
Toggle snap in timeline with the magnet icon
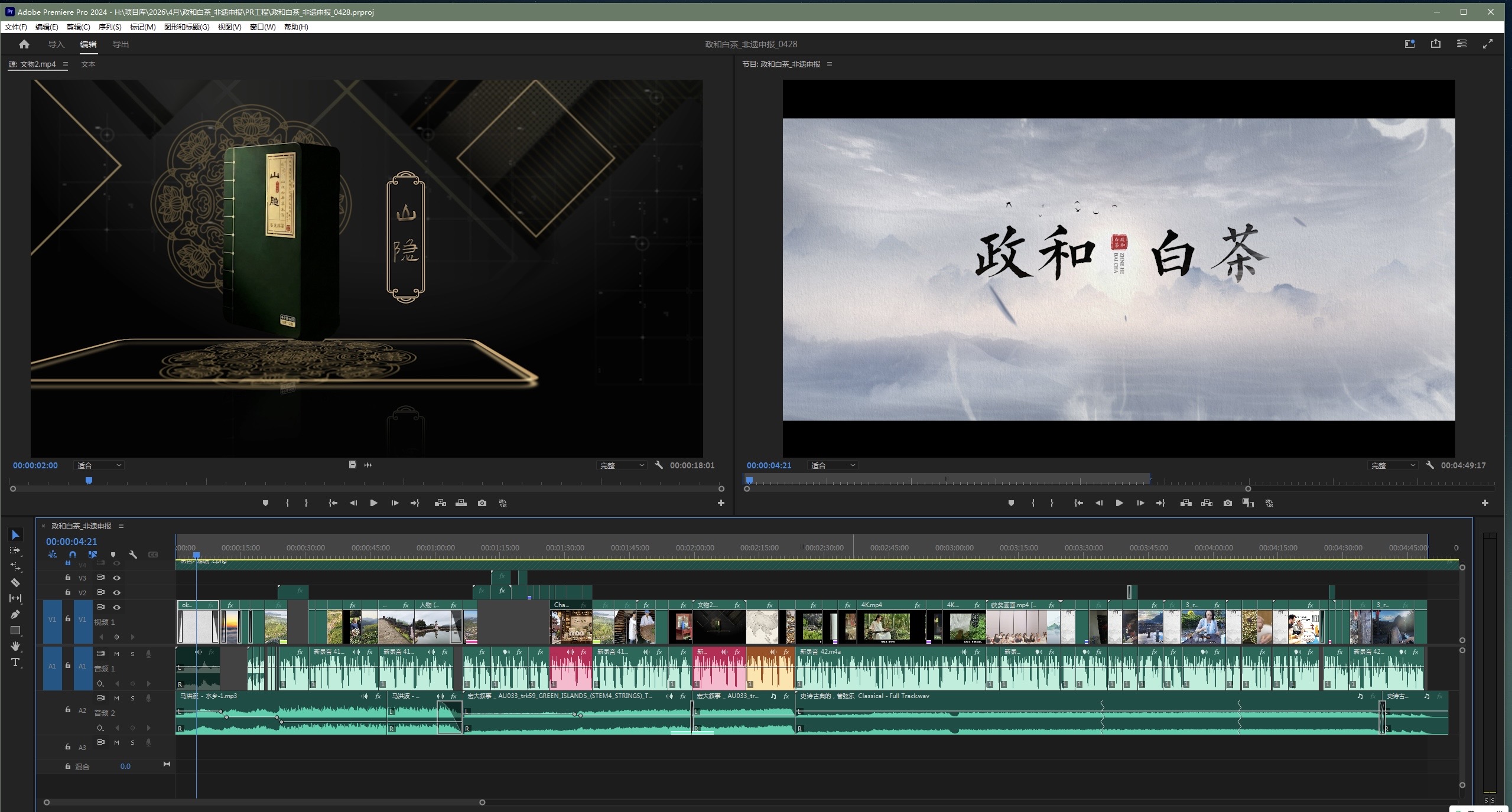(x=73, y=555)
